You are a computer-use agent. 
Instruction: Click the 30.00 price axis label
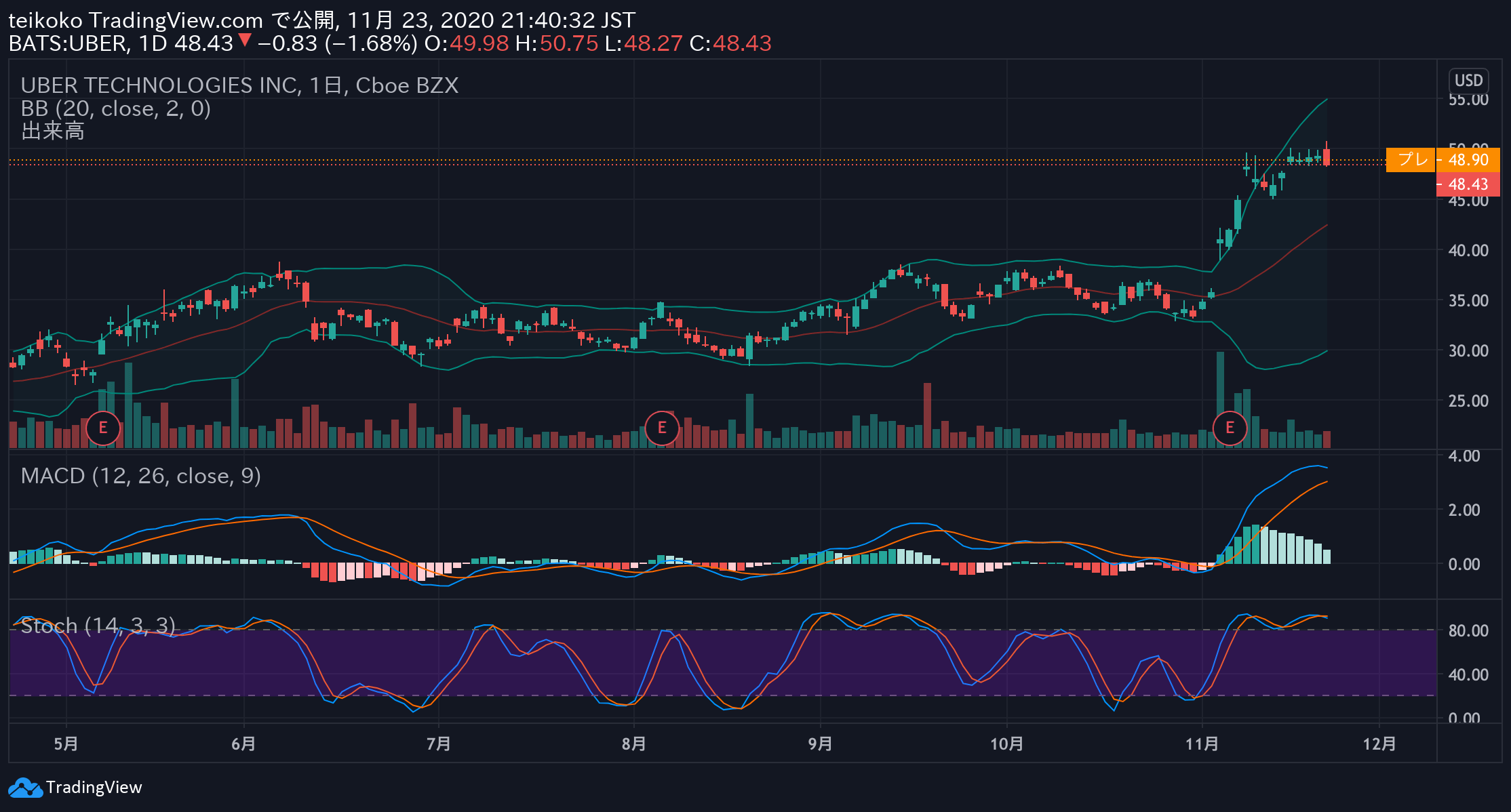(1468, 350)
